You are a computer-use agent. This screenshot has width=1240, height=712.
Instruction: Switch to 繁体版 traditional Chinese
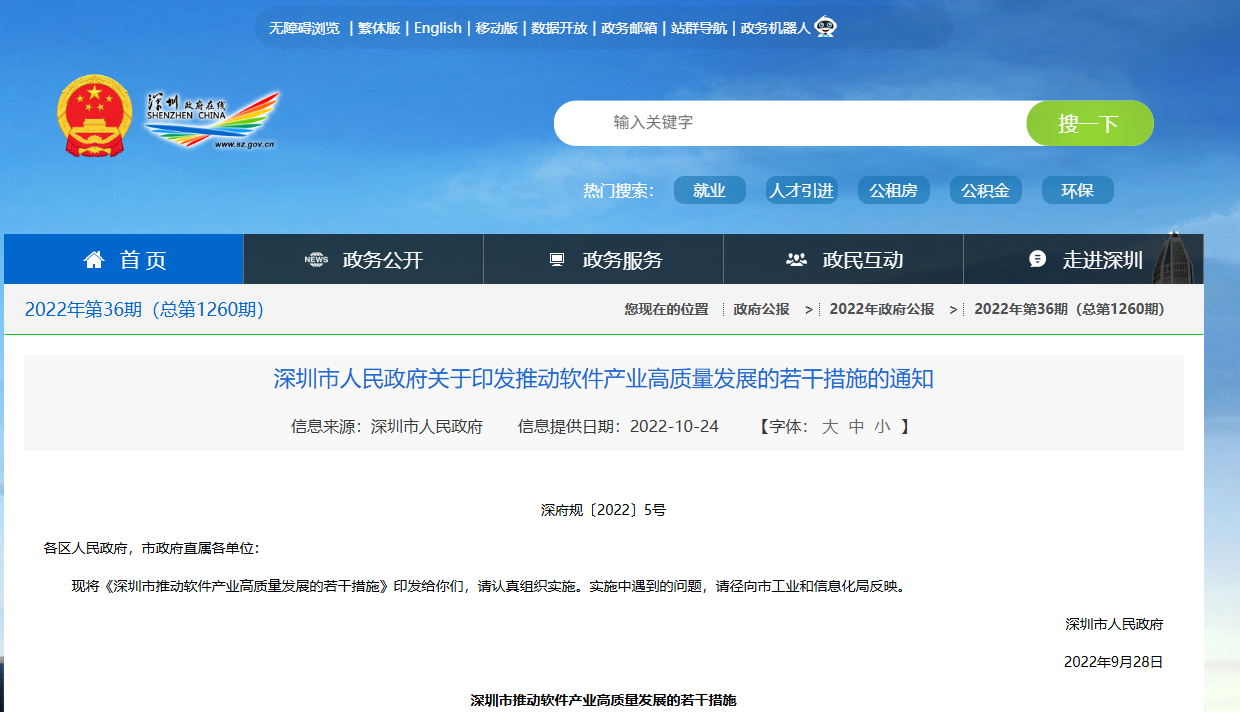point(378,28)
